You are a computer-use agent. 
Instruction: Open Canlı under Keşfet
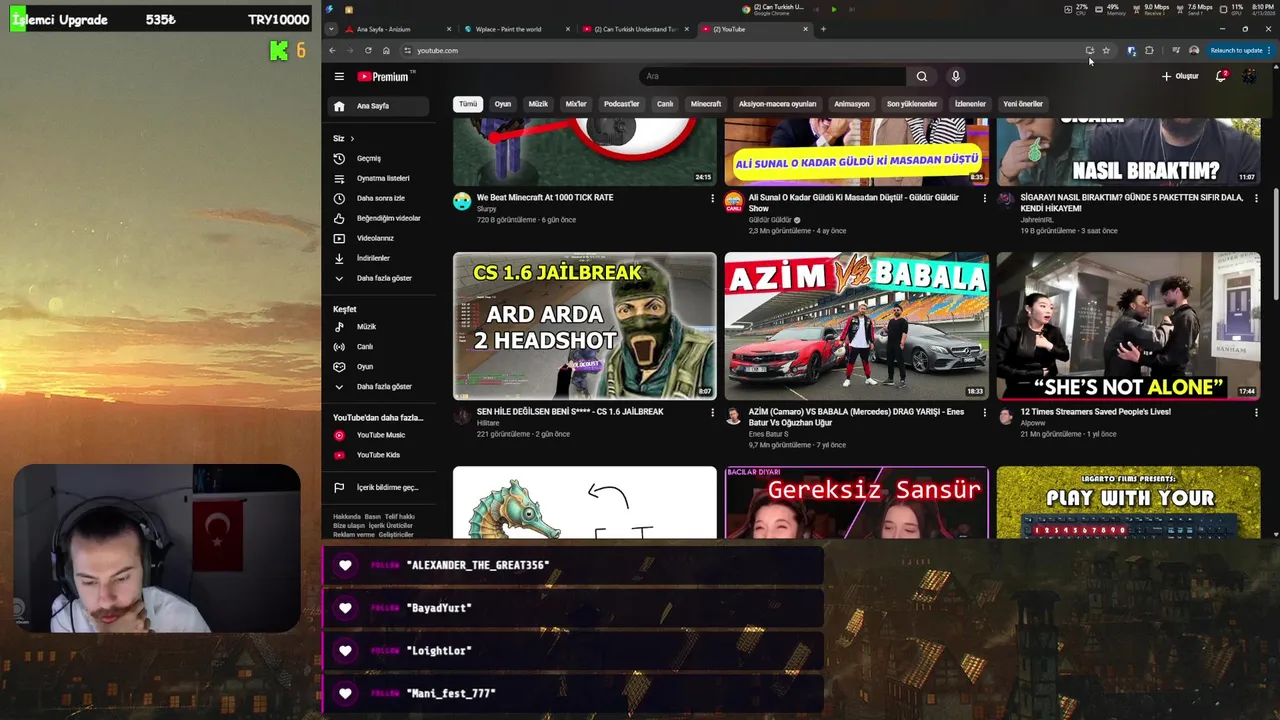click(379, 347)
